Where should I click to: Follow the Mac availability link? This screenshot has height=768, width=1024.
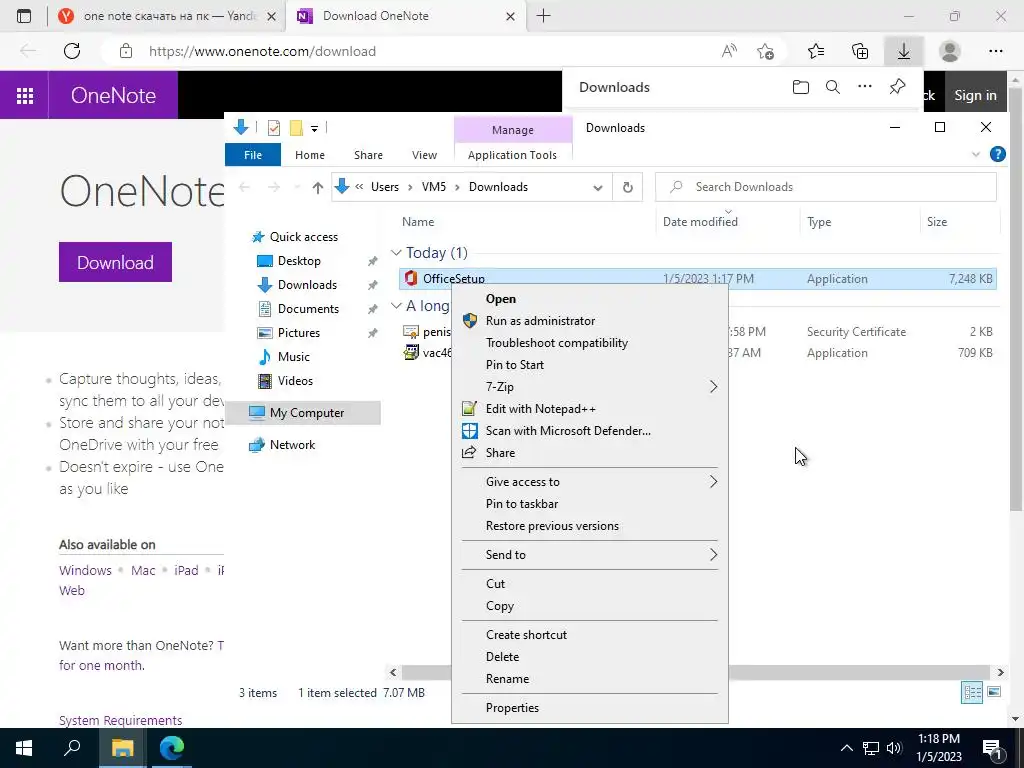(143, 570)
